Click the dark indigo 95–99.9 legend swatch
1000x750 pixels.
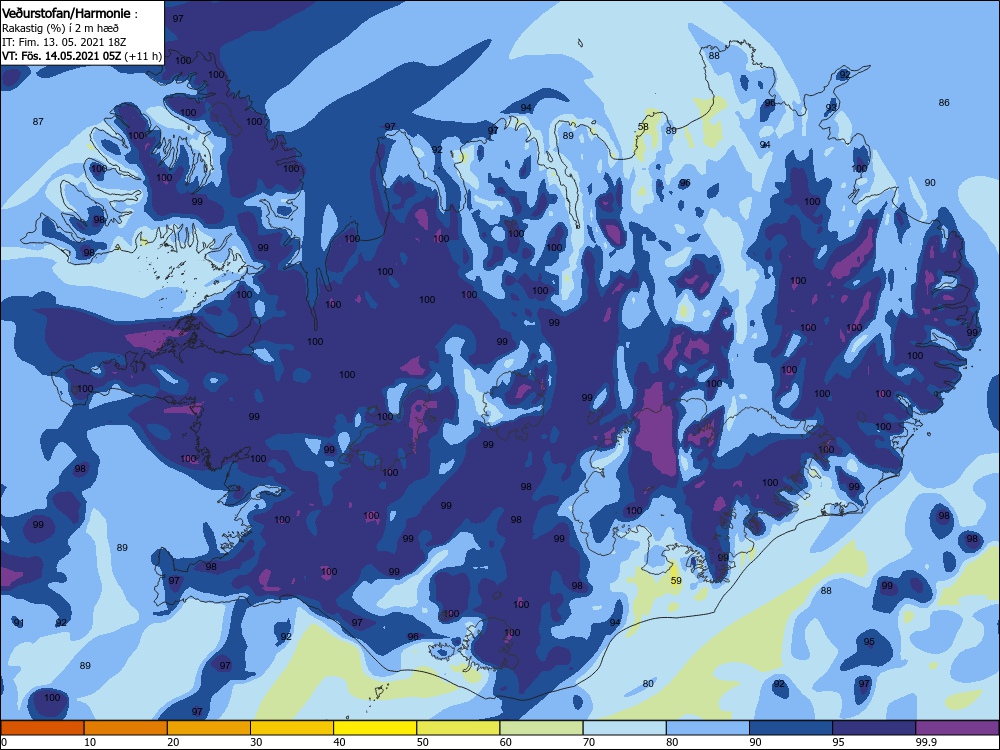874,728
